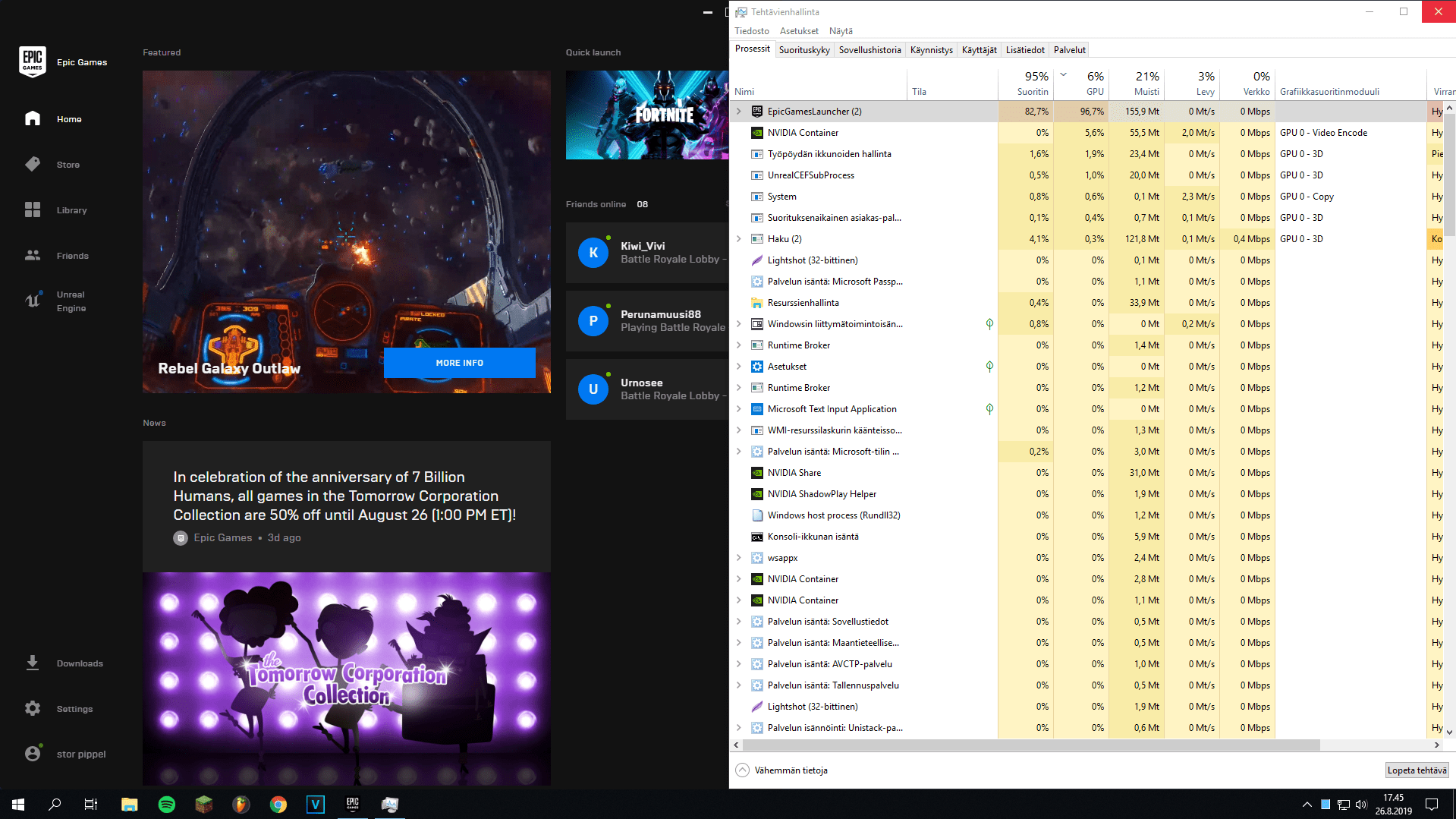Click the volume icon in system tray
1456x819 pixels.
pyautogui.click(x=1361, y=804)
